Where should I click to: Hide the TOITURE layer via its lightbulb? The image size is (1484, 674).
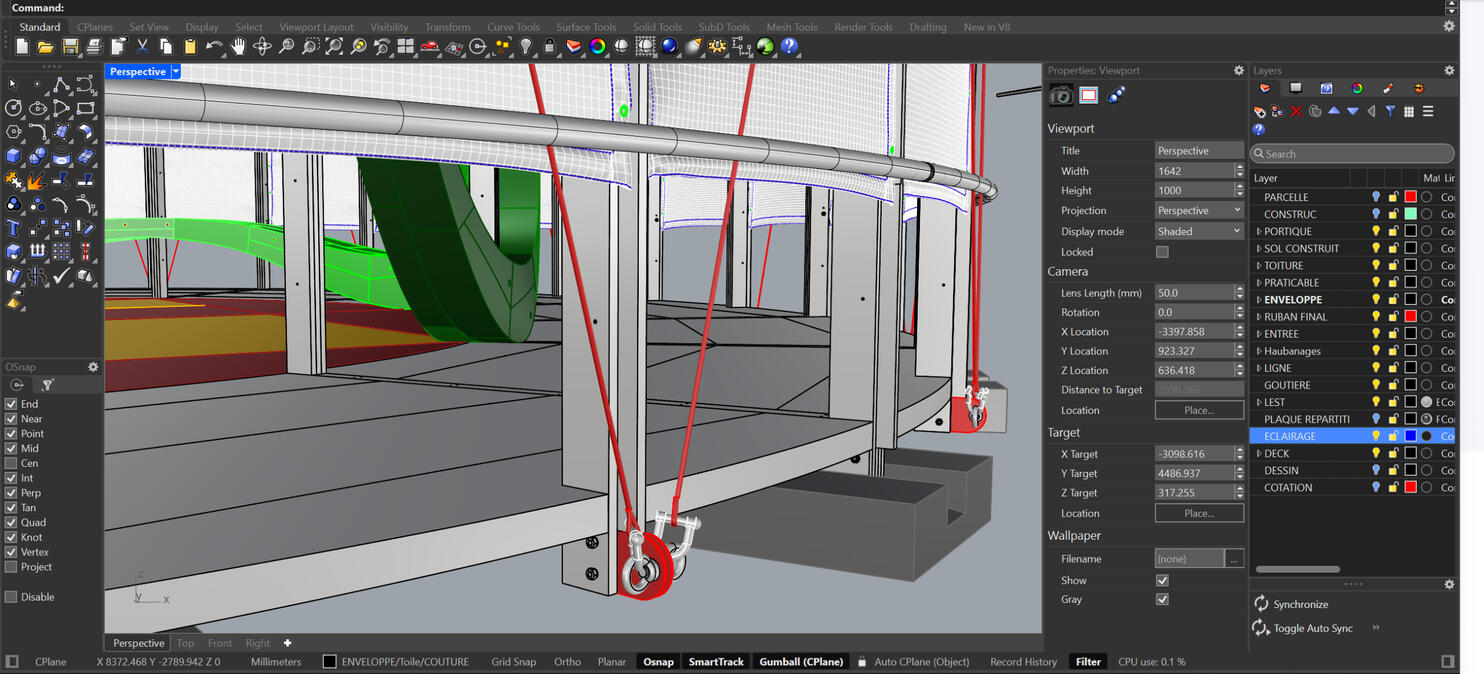point(1377,265)
